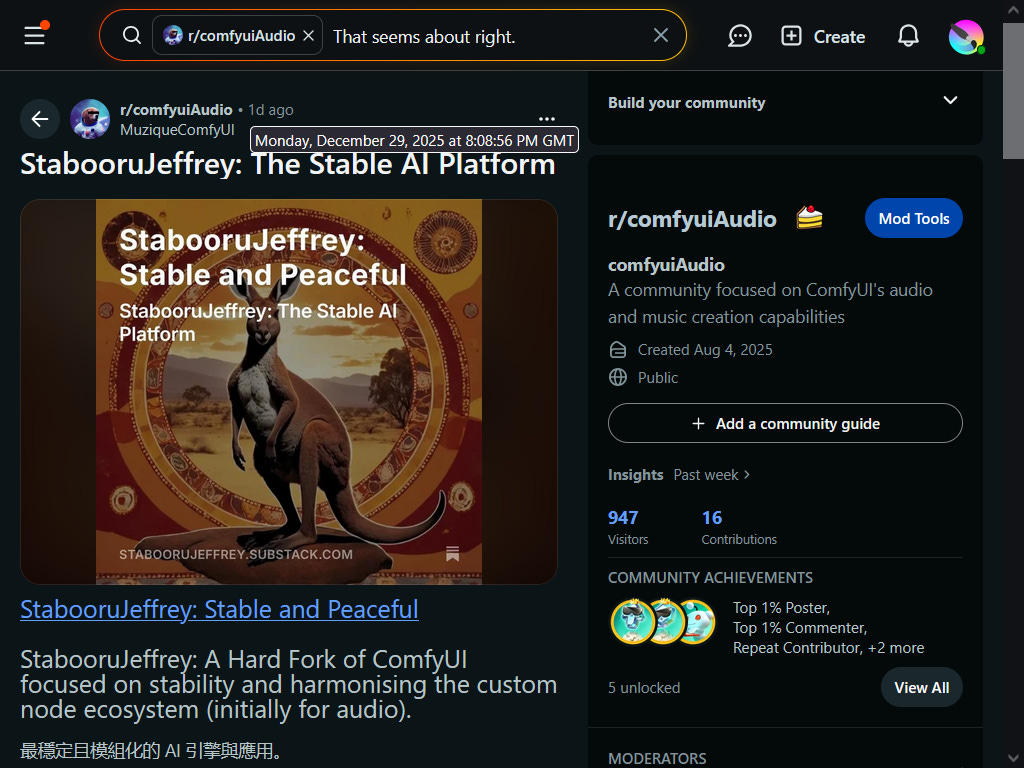Click the vertical scrollbar thumb

point(1013,91)
